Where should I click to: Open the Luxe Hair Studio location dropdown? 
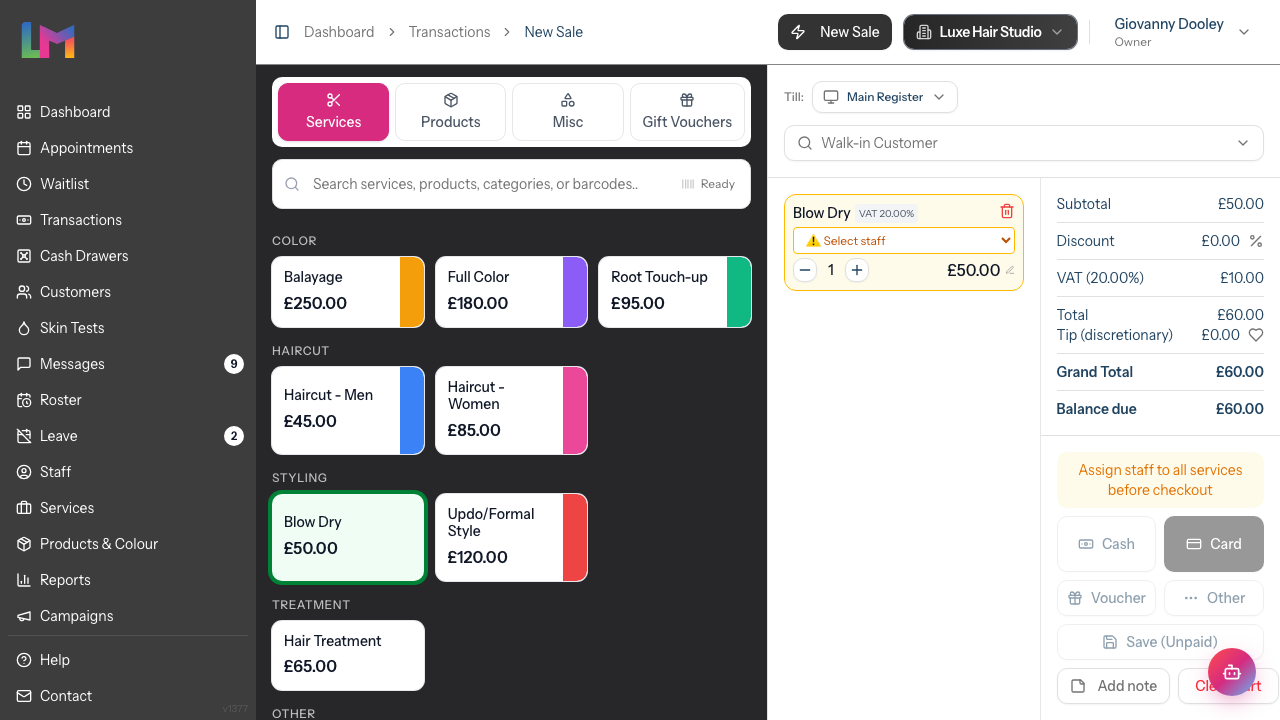pyautogui.click(x=990, y=32)
